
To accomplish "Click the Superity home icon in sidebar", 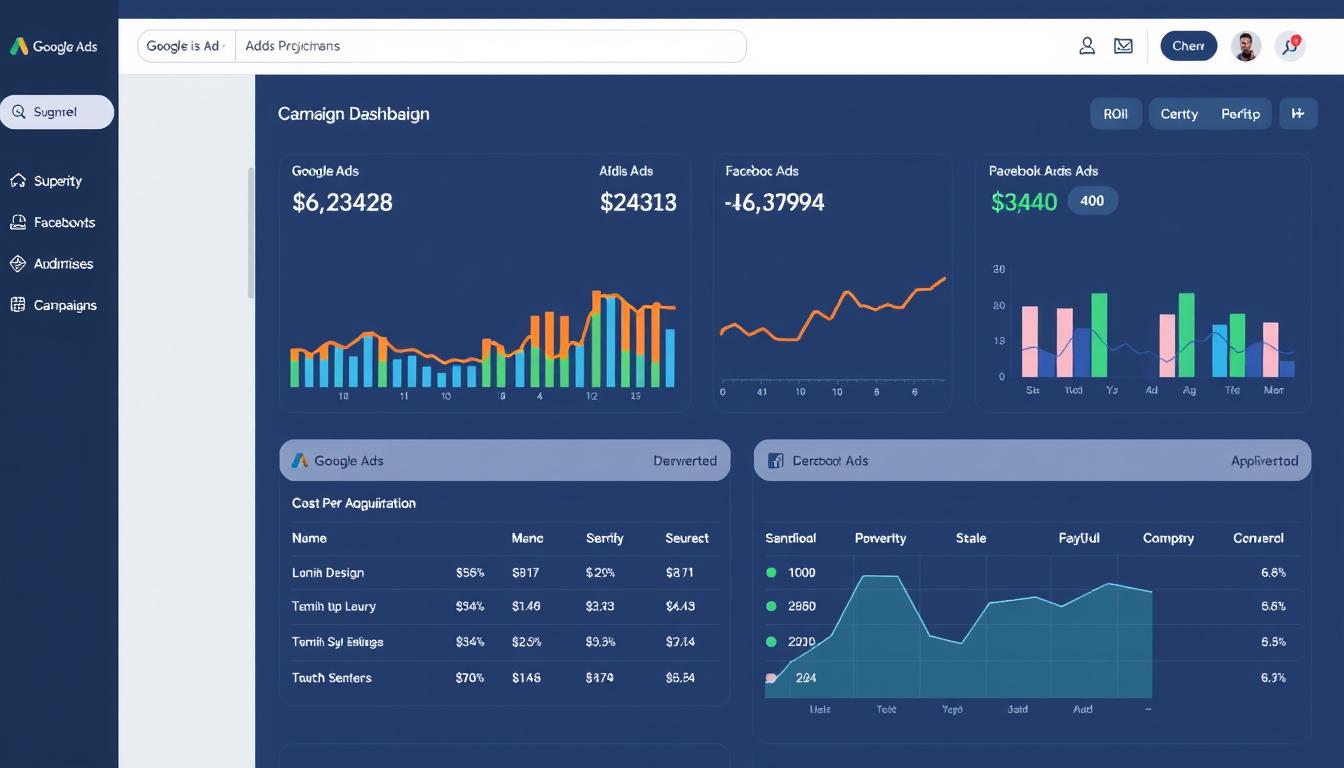I will [17, 181].
